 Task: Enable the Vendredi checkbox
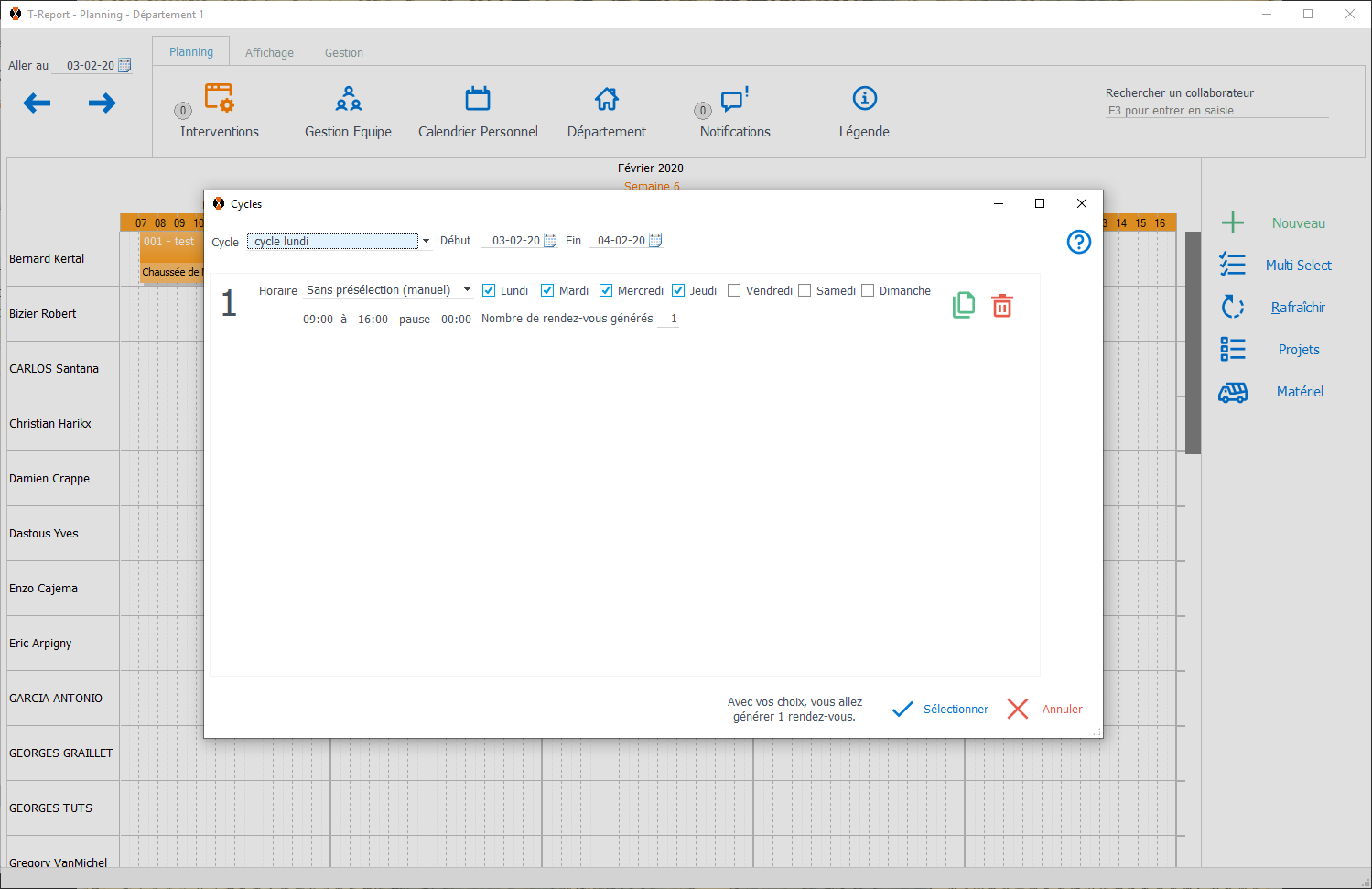734,290
